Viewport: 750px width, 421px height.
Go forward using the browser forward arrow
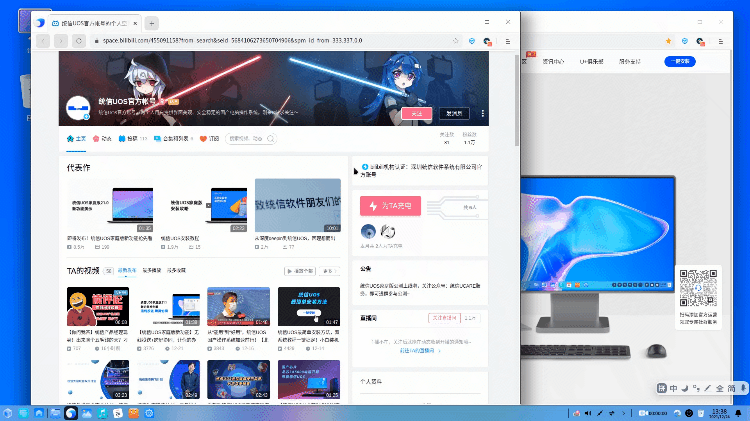point(61,41)
